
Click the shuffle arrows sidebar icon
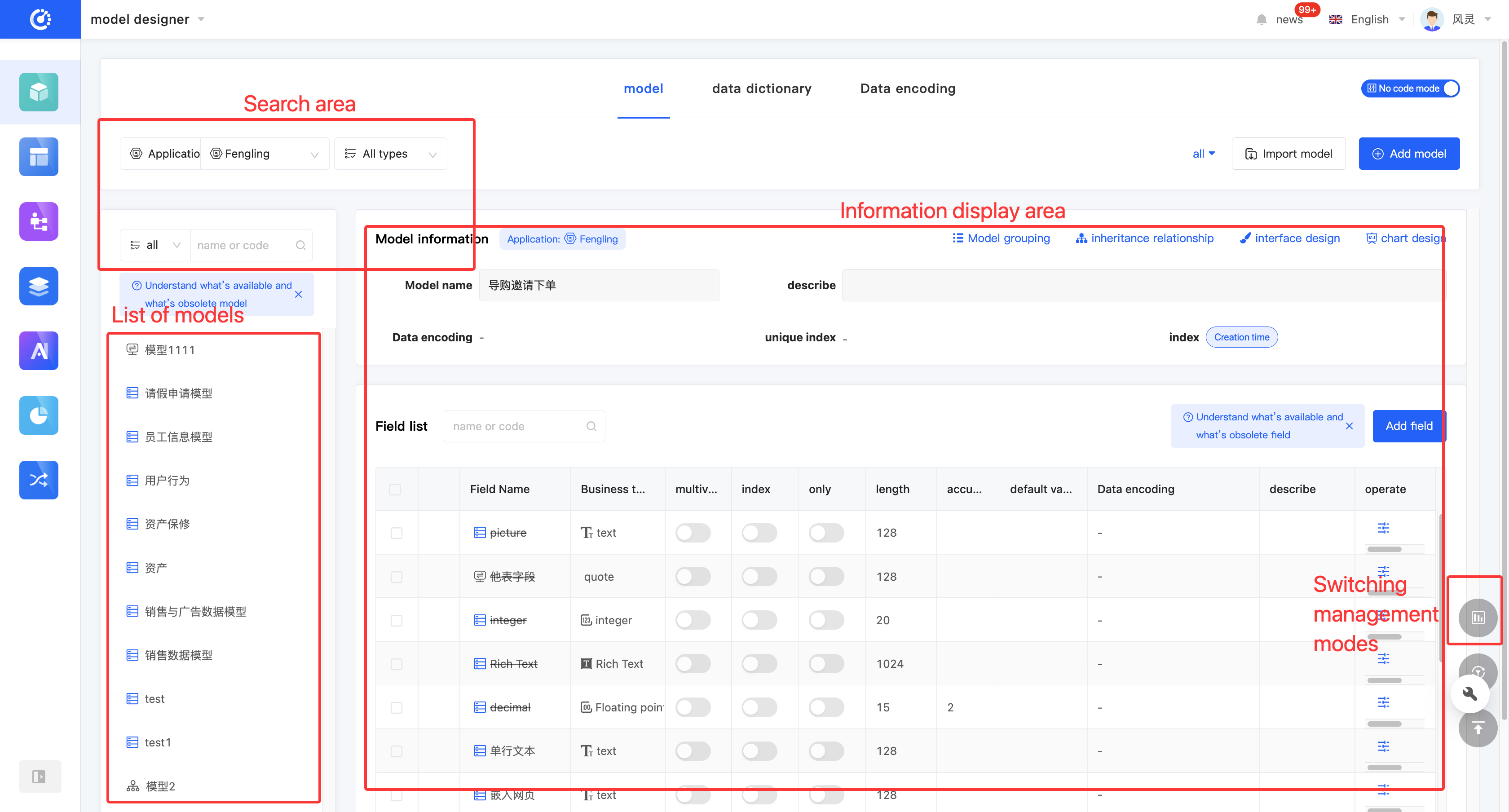coord(39,480)
